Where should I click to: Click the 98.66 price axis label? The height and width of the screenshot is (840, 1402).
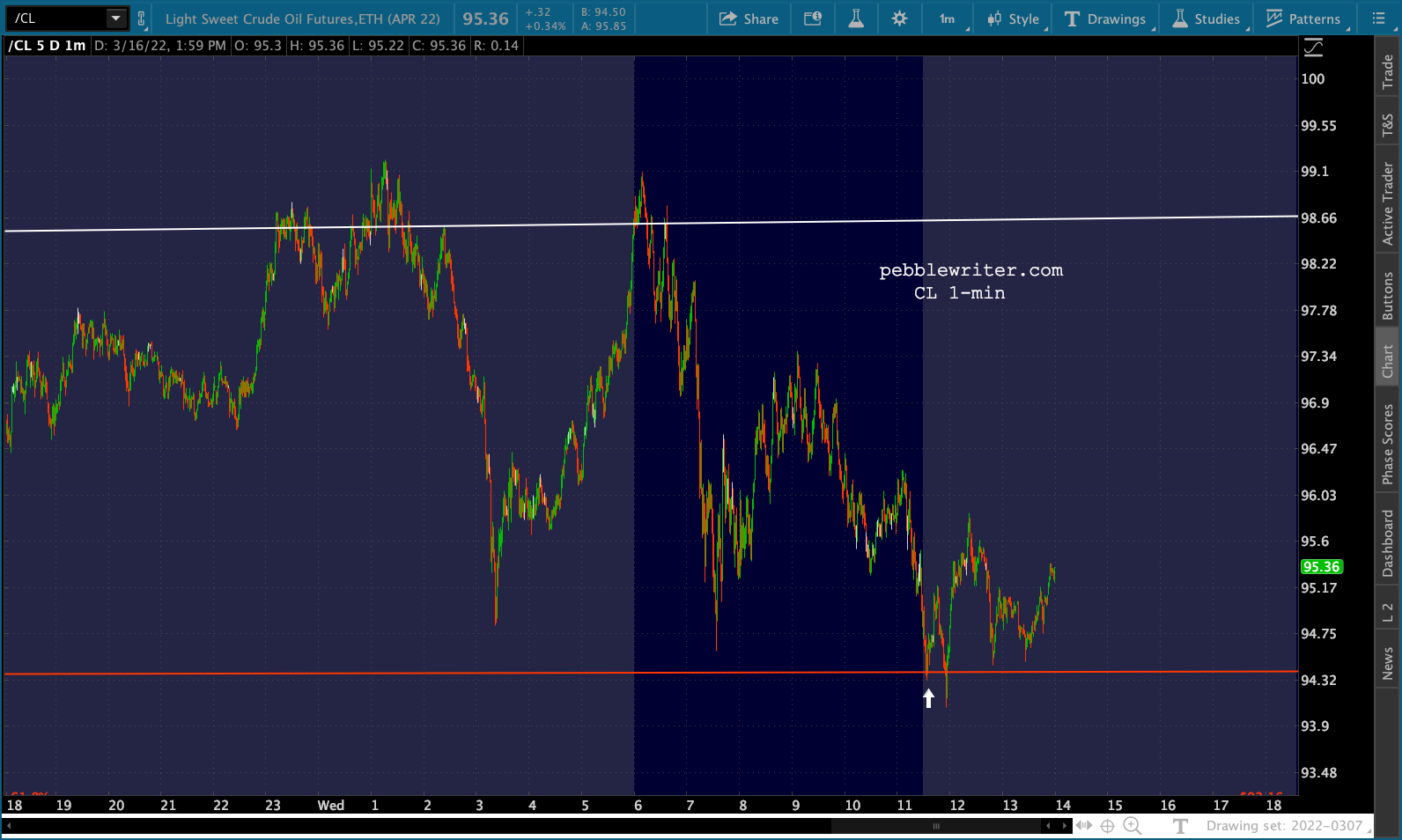1319,218
